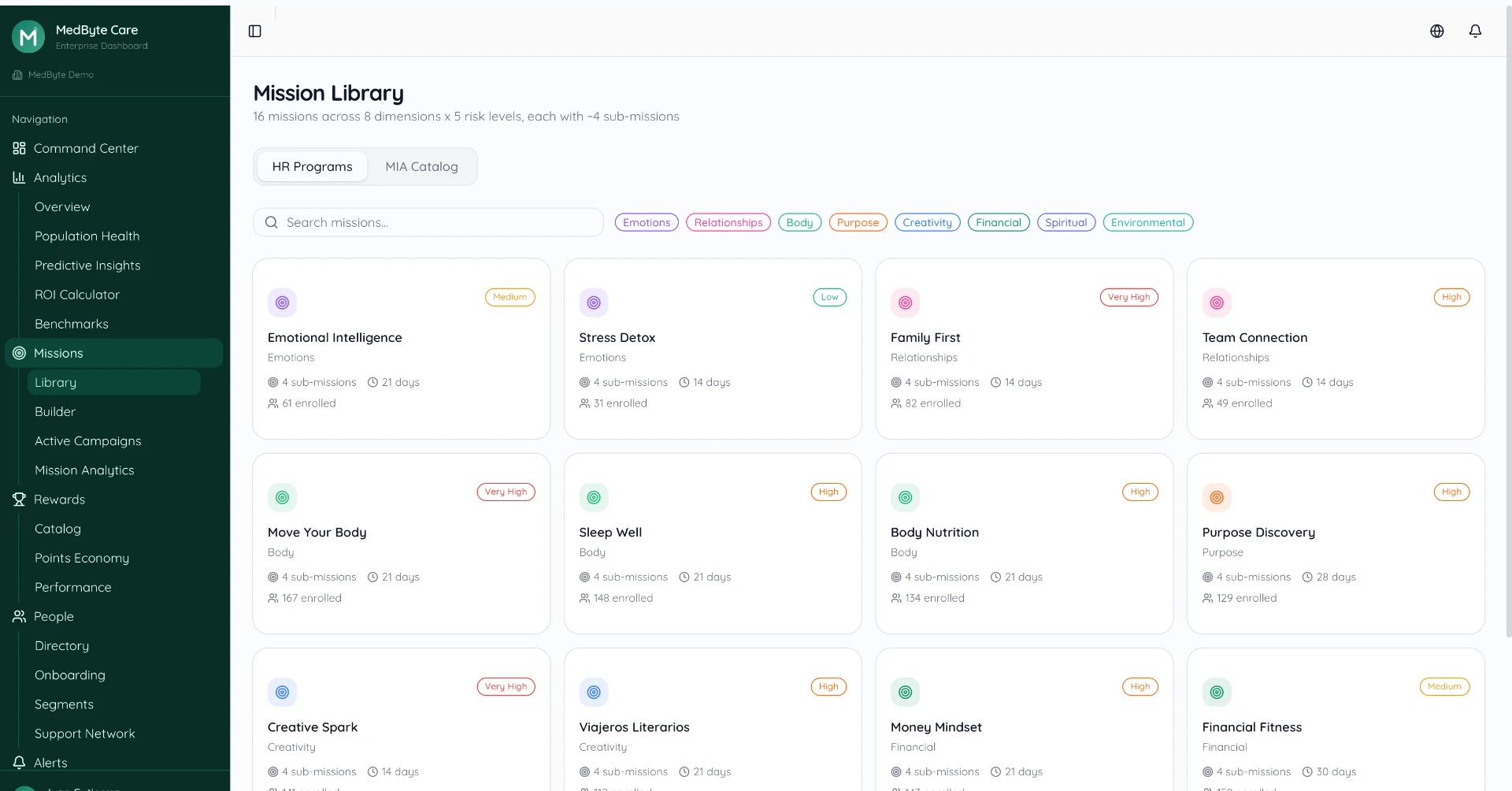Click the Viajeros Literarios mission icon
The width and height of the screenshot is (1512, 791).
coord(594,692)
